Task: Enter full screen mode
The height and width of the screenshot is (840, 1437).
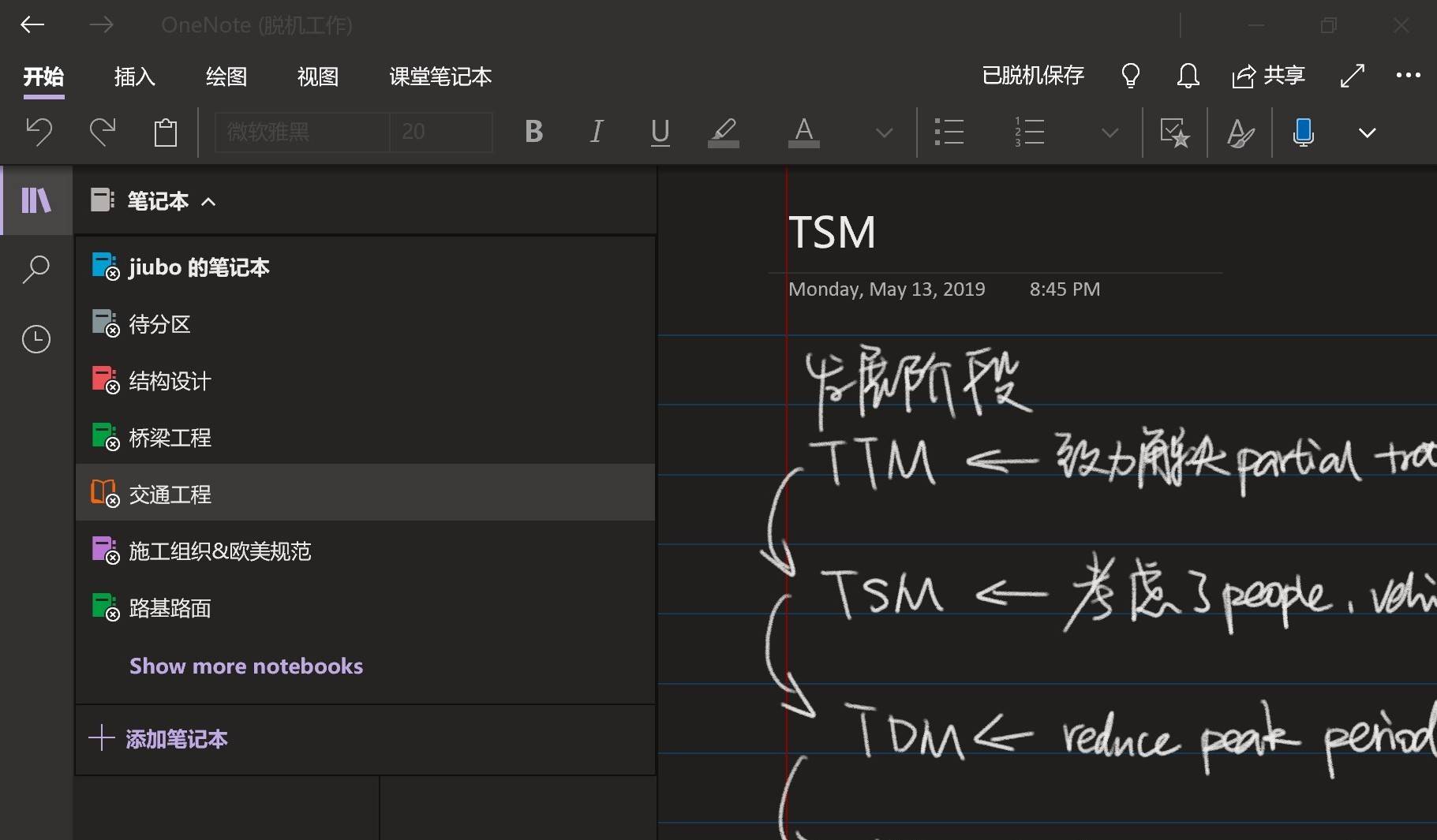Action: (x=1353, y=76)
